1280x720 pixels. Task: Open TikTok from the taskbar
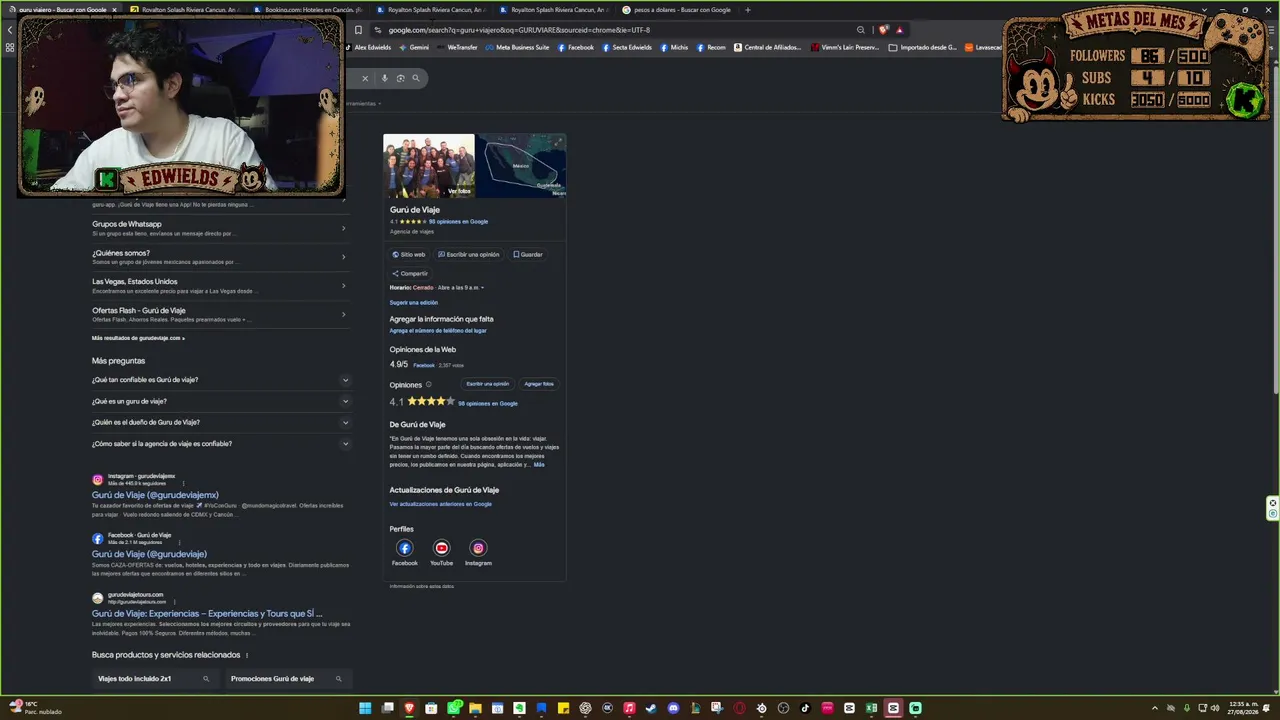pyautogui.click(x=805, y=708)
